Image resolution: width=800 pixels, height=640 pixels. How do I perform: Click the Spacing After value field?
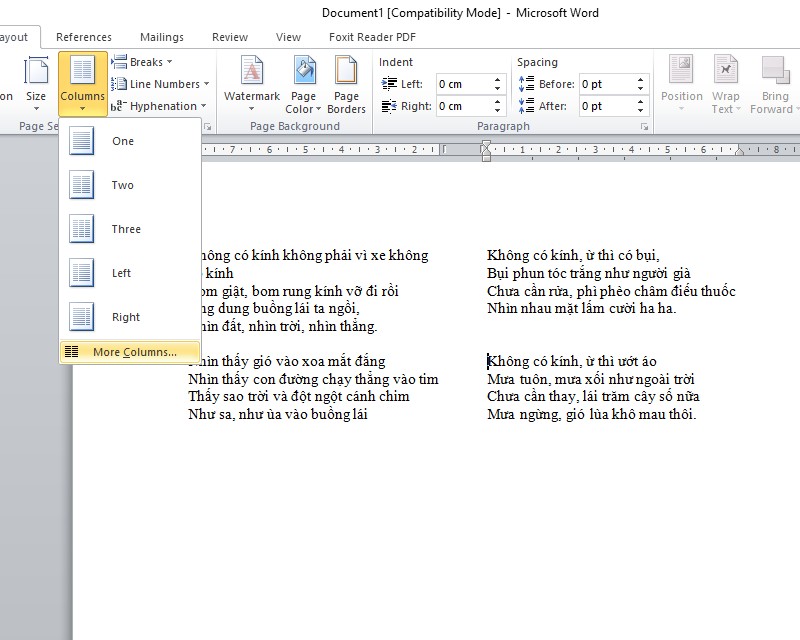[x=607, y=106]
